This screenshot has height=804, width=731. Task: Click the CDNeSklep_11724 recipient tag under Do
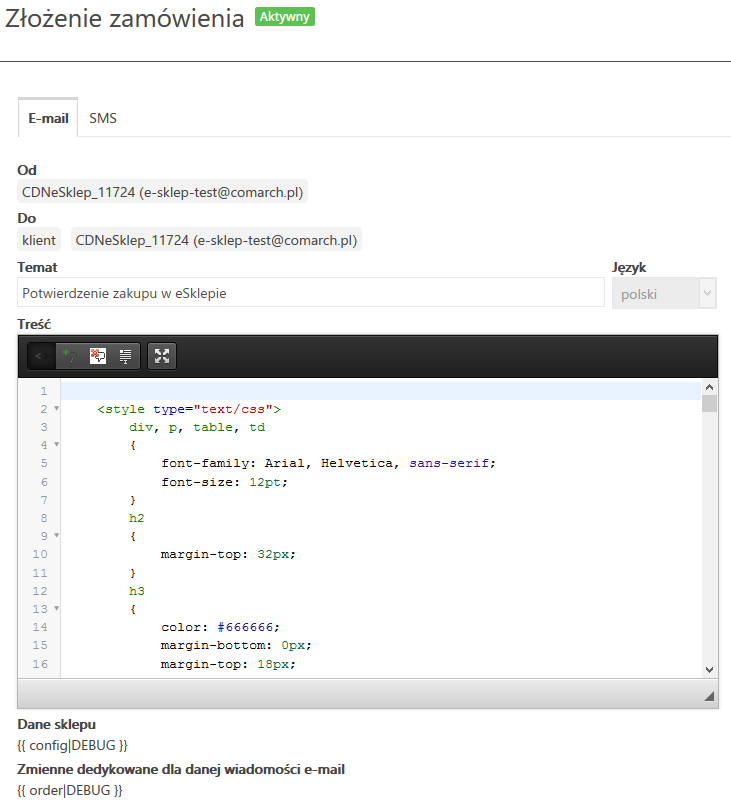tap(216, 240)
